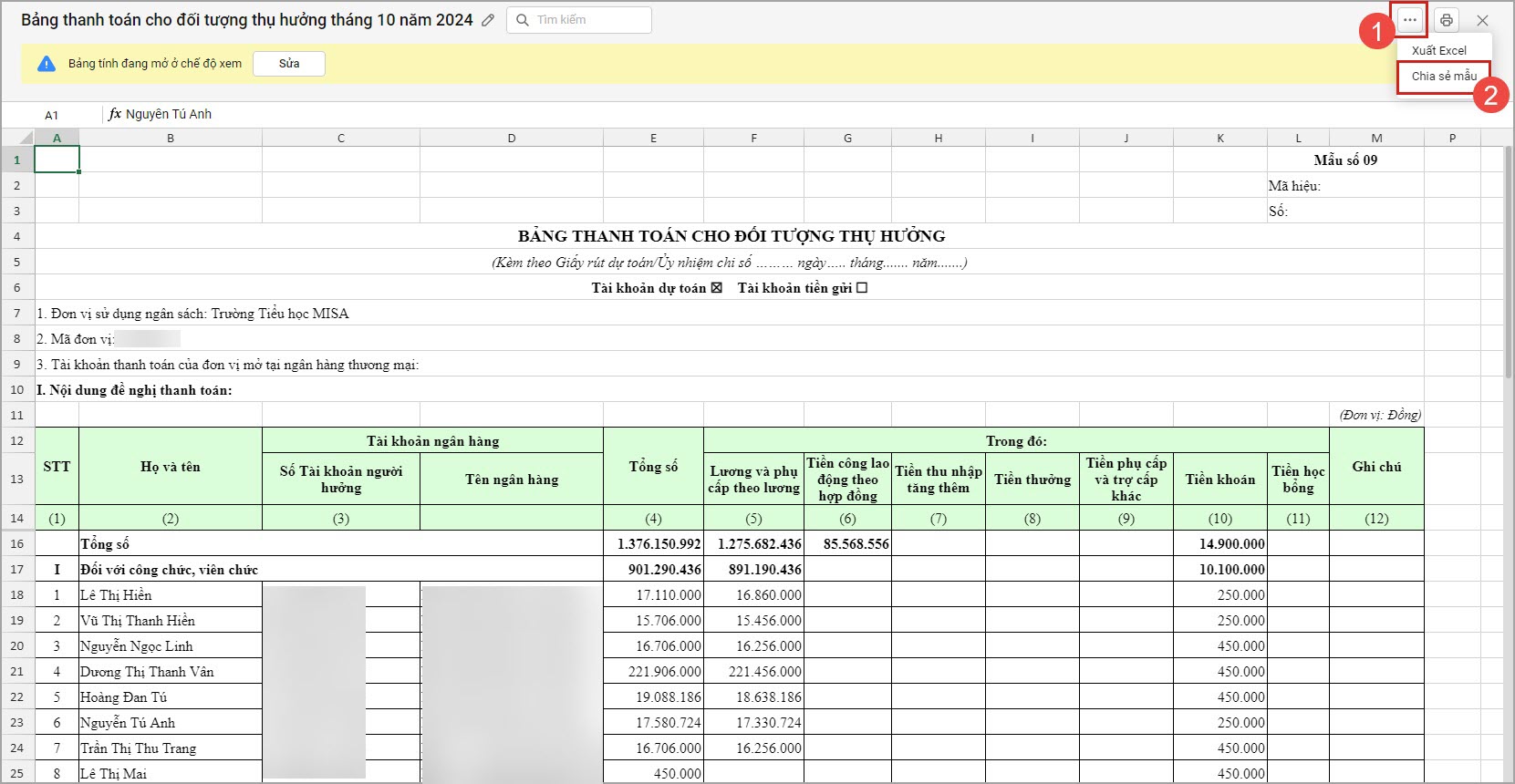Click the name Hoàng Đan Tú
The image size is (1515, 784).
click(x=124, y=697)
